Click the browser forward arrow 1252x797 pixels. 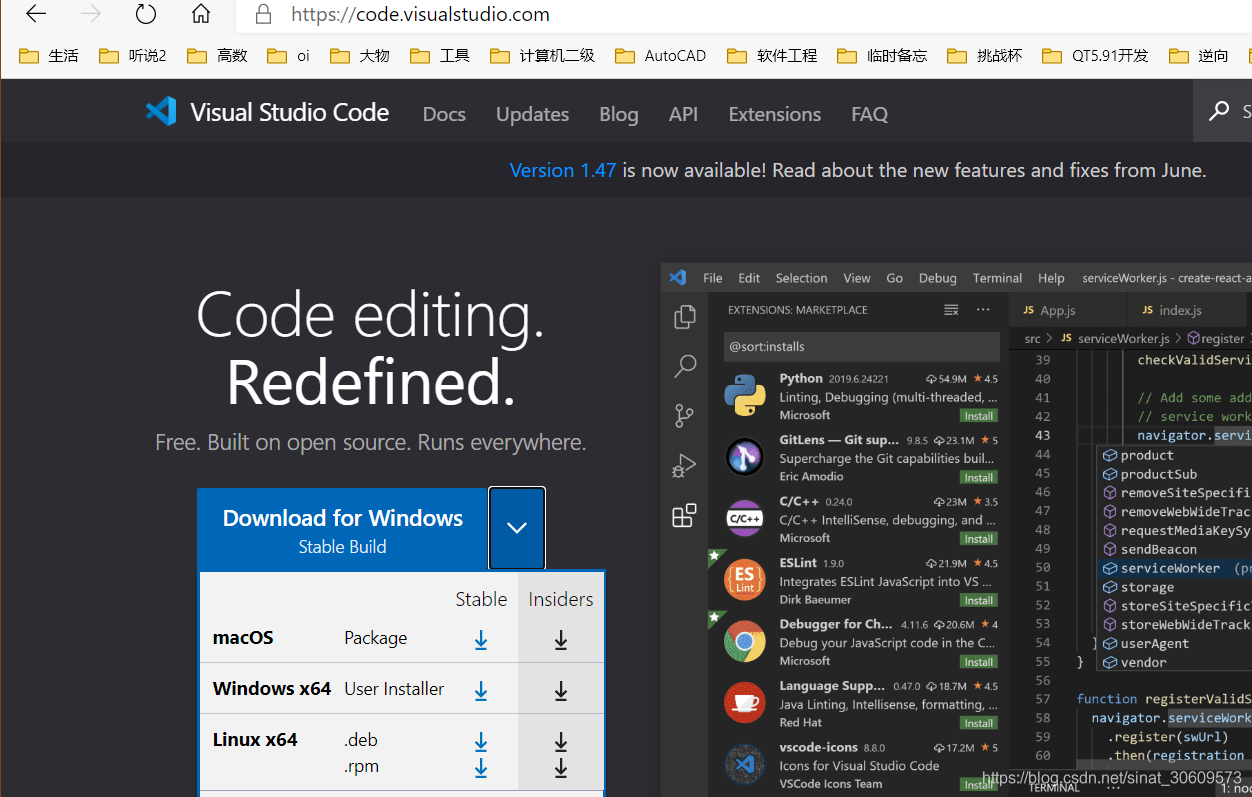[x=91, y=14]
